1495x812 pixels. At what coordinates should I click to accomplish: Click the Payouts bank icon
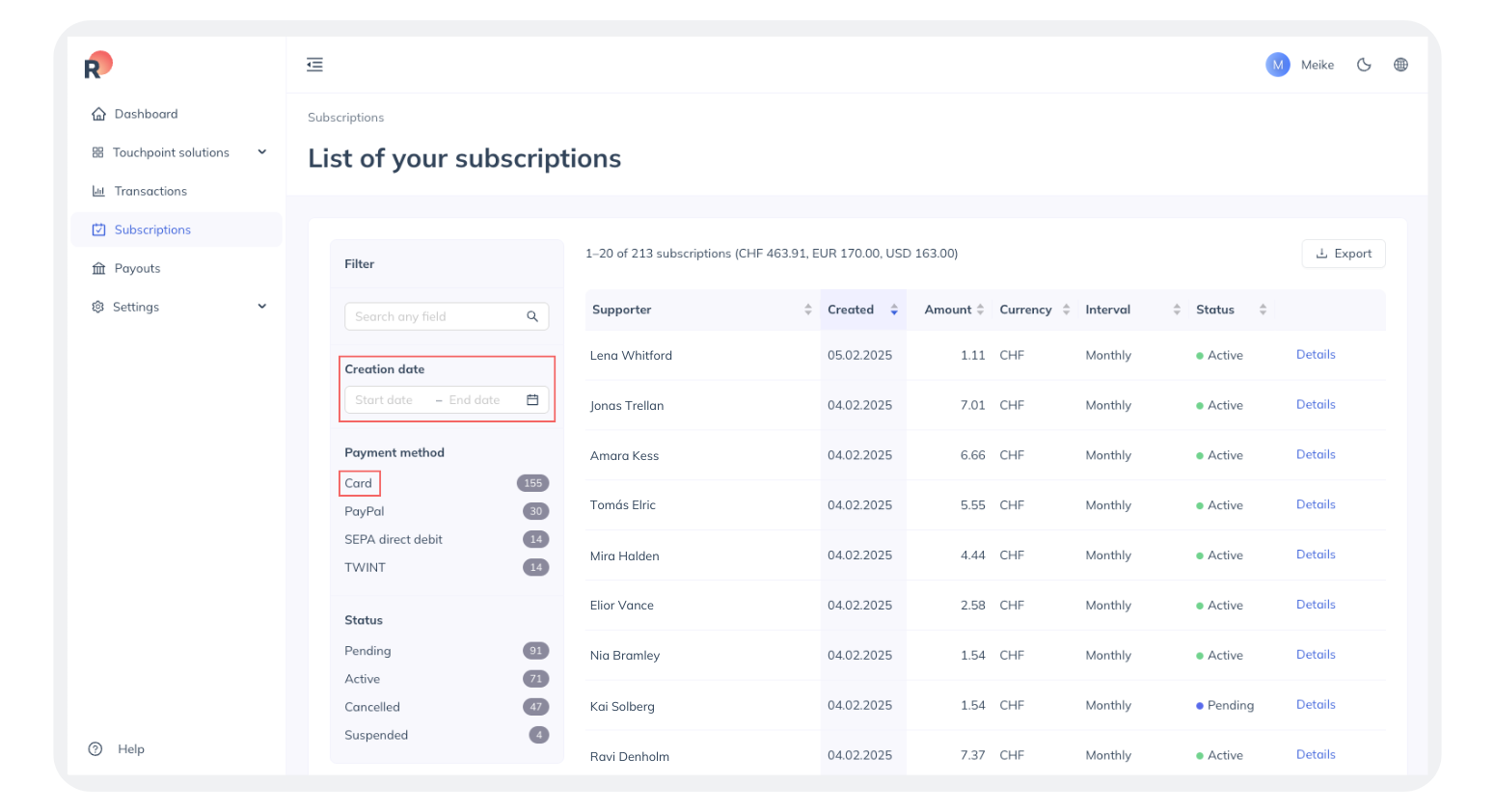[x=98, y=268]
